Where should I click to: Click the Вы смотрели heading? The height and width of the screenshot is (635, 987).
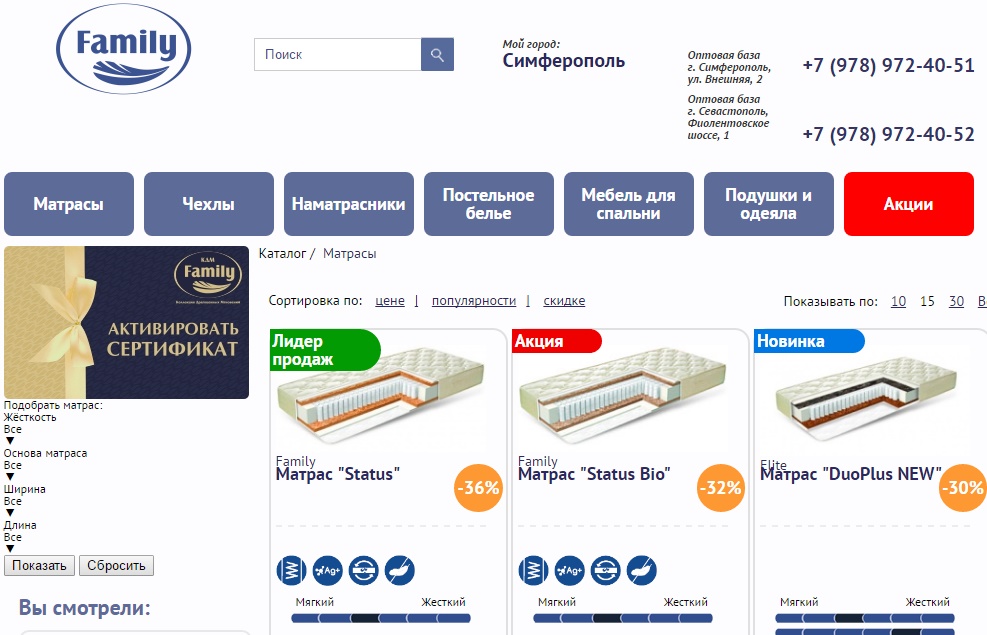[x=84, y=608]
